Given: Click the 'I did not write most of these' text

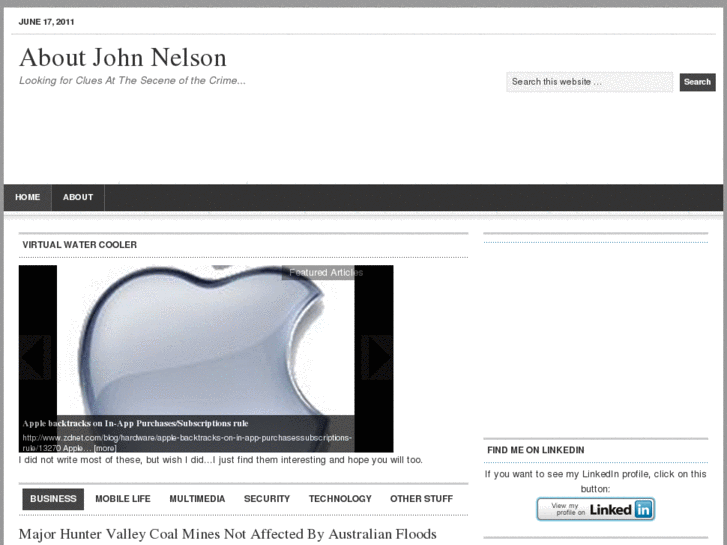Looking at the screenshot, I should (x=221, y=460).
